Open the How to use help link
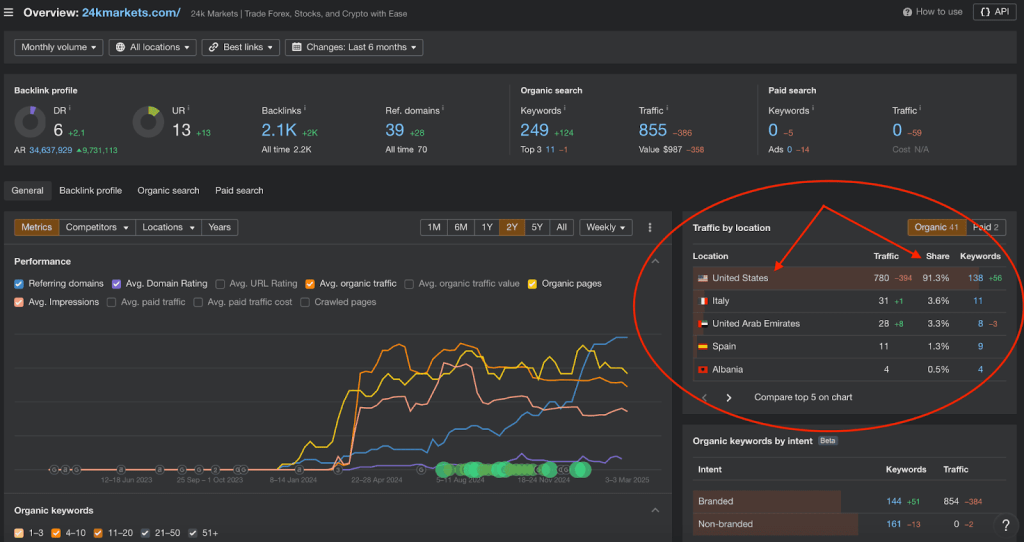 [x=933, y=12]
